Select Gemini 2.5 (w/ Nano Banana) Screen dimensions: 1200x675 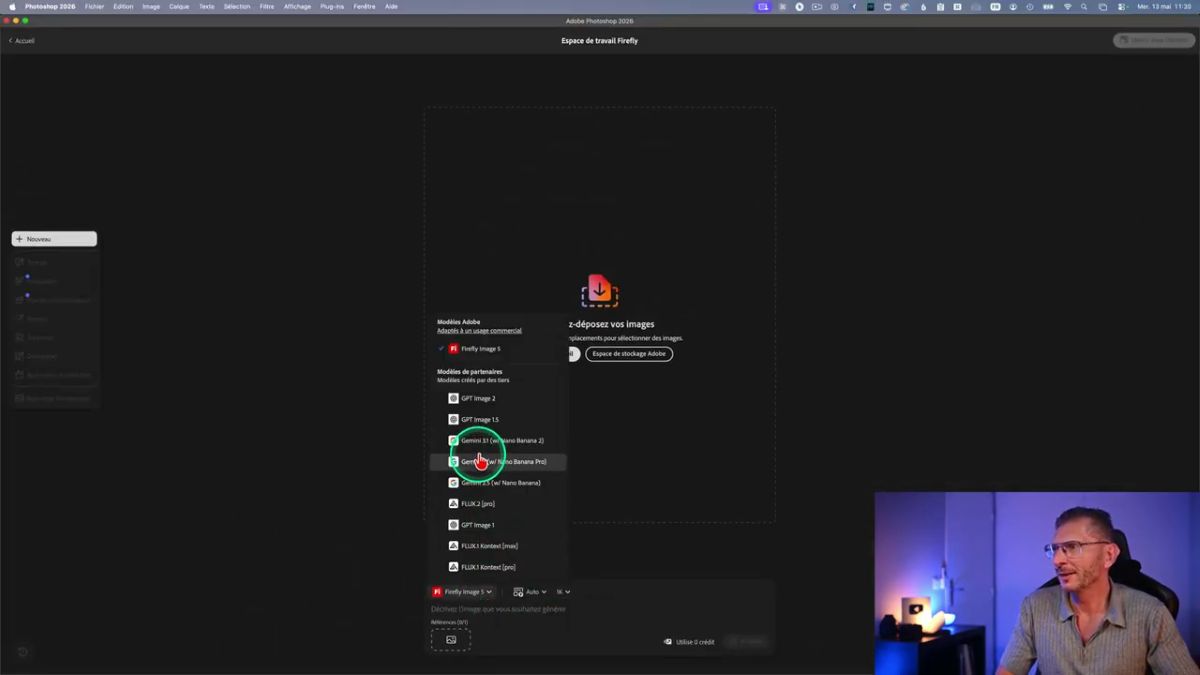pos(498,483)
